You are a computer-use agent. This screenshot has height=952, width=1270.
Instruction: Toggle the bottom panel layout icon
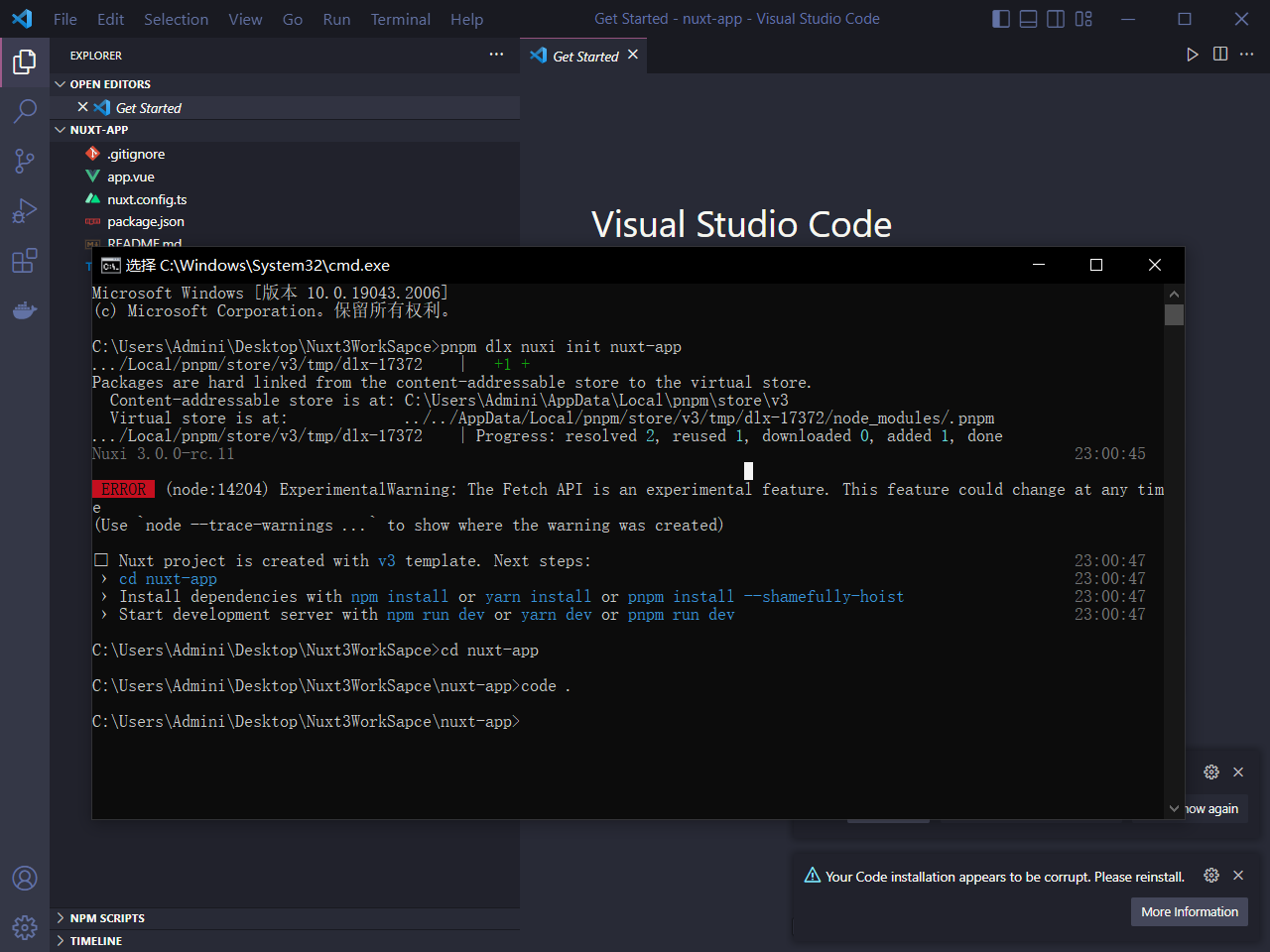(1029, 19)
